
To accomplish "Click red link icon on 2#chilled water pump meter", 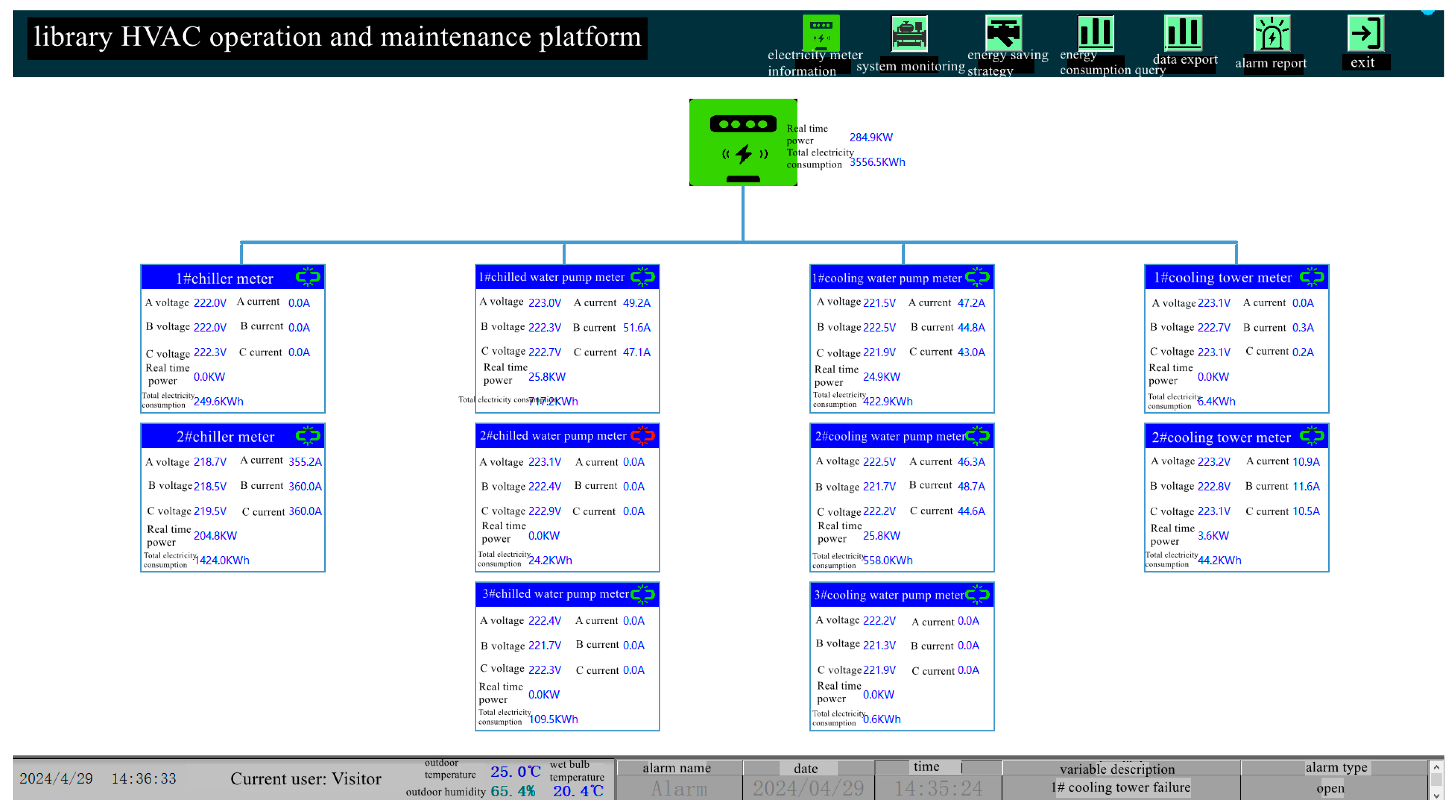I will (x=643, y=435).
